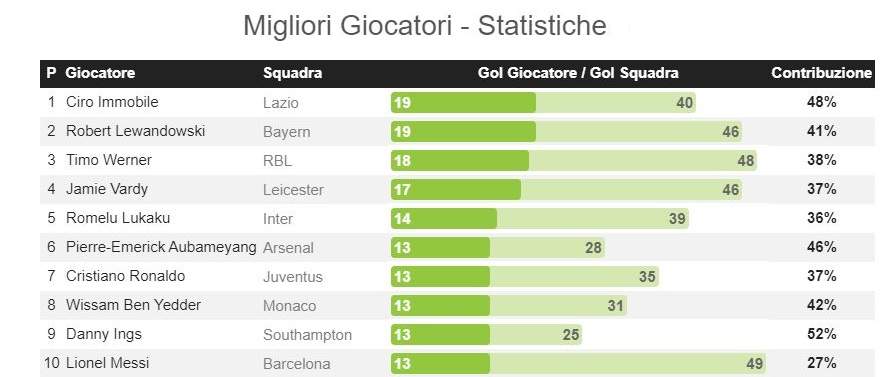Select player Ciro Immobile
The height and width of the screenshot is (377, 884).
[x=112, y=102]
